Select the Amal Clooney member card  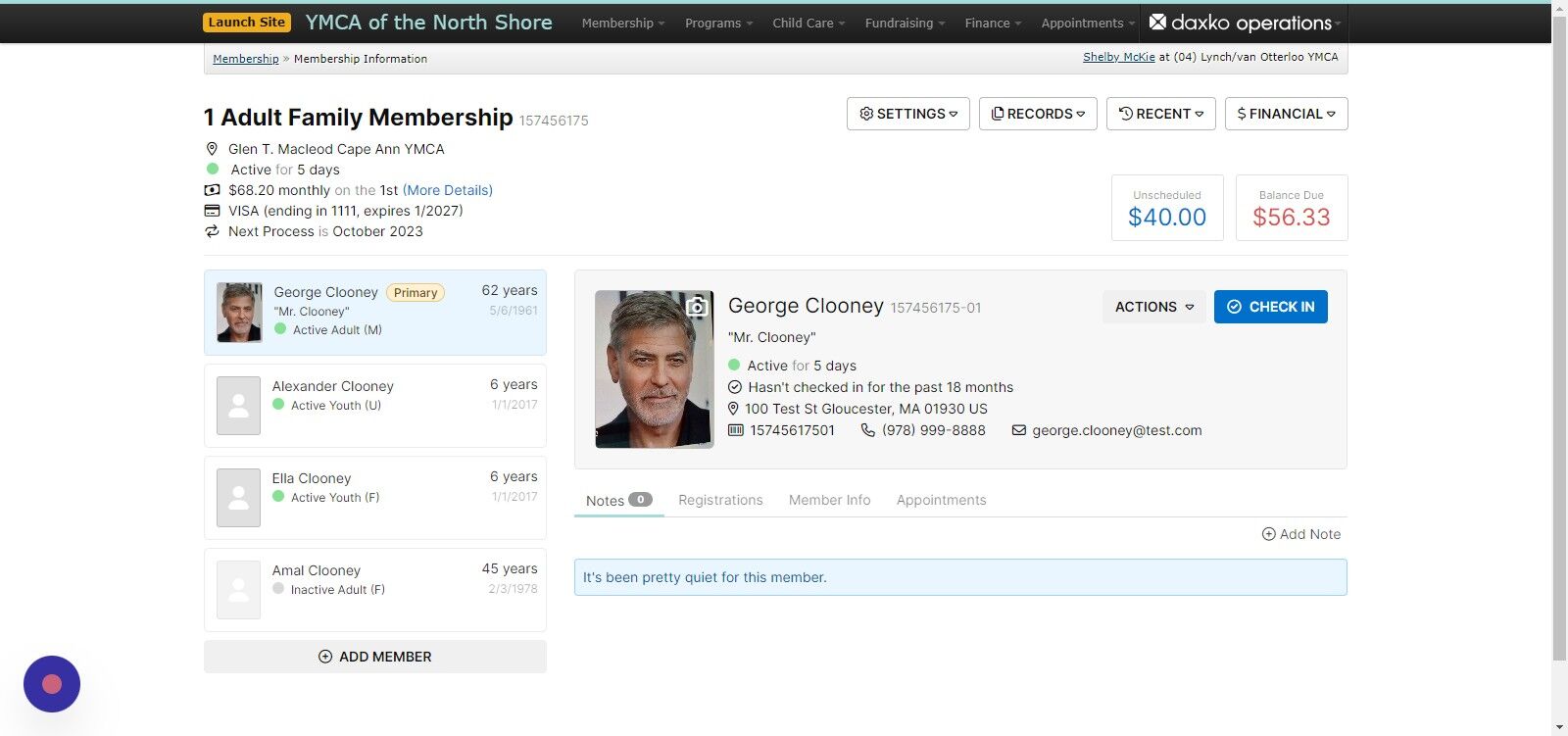click(x=375, y=590)
